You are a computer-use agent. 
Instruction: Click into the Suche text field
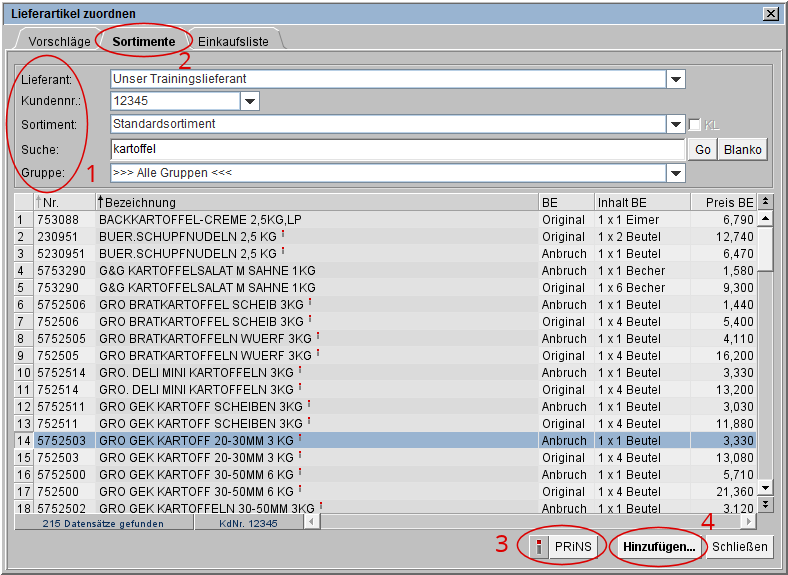point(396,149)
